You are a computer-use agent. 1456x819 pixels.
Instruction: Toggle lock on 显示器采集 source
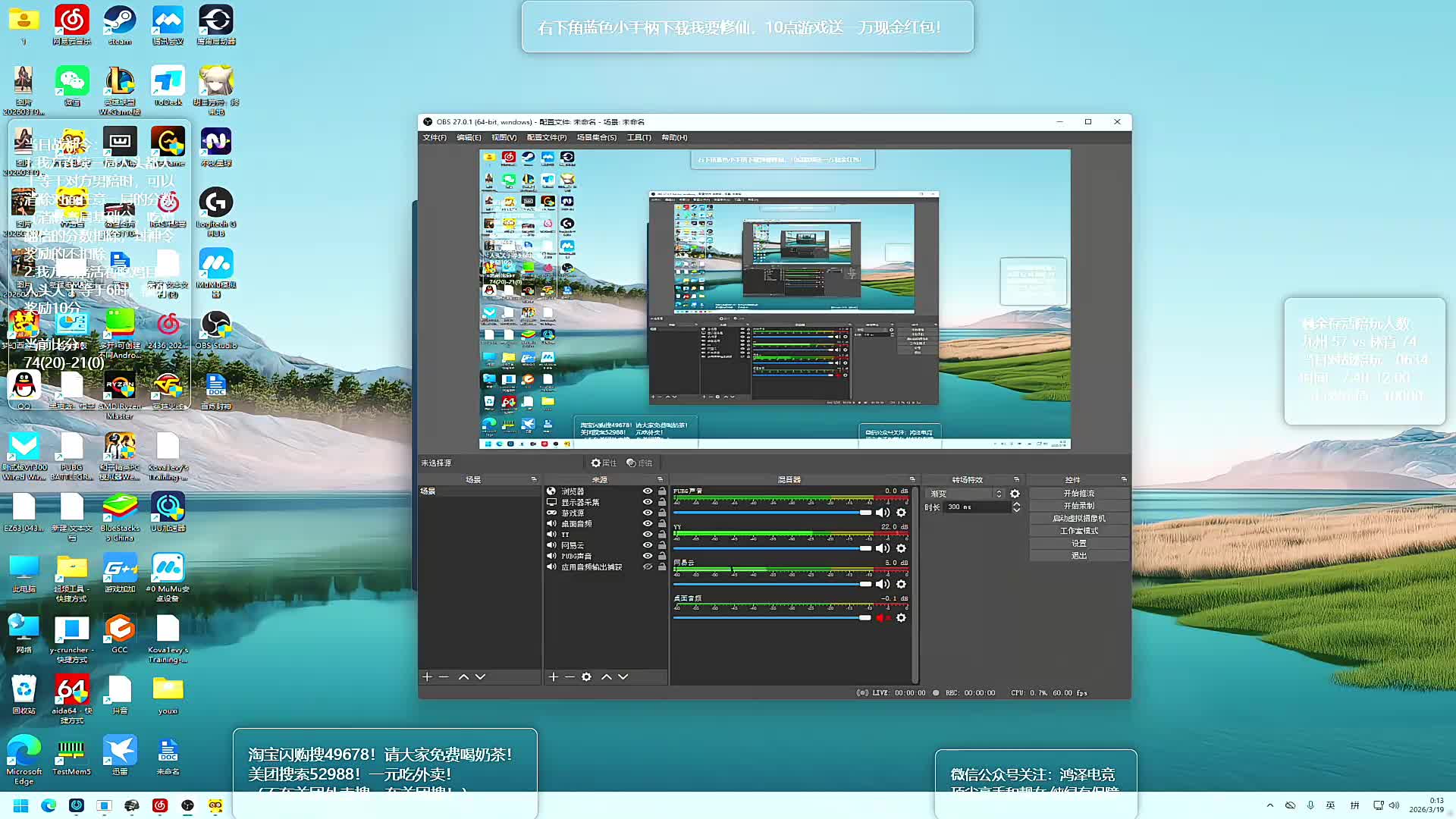tap(662, 502)
